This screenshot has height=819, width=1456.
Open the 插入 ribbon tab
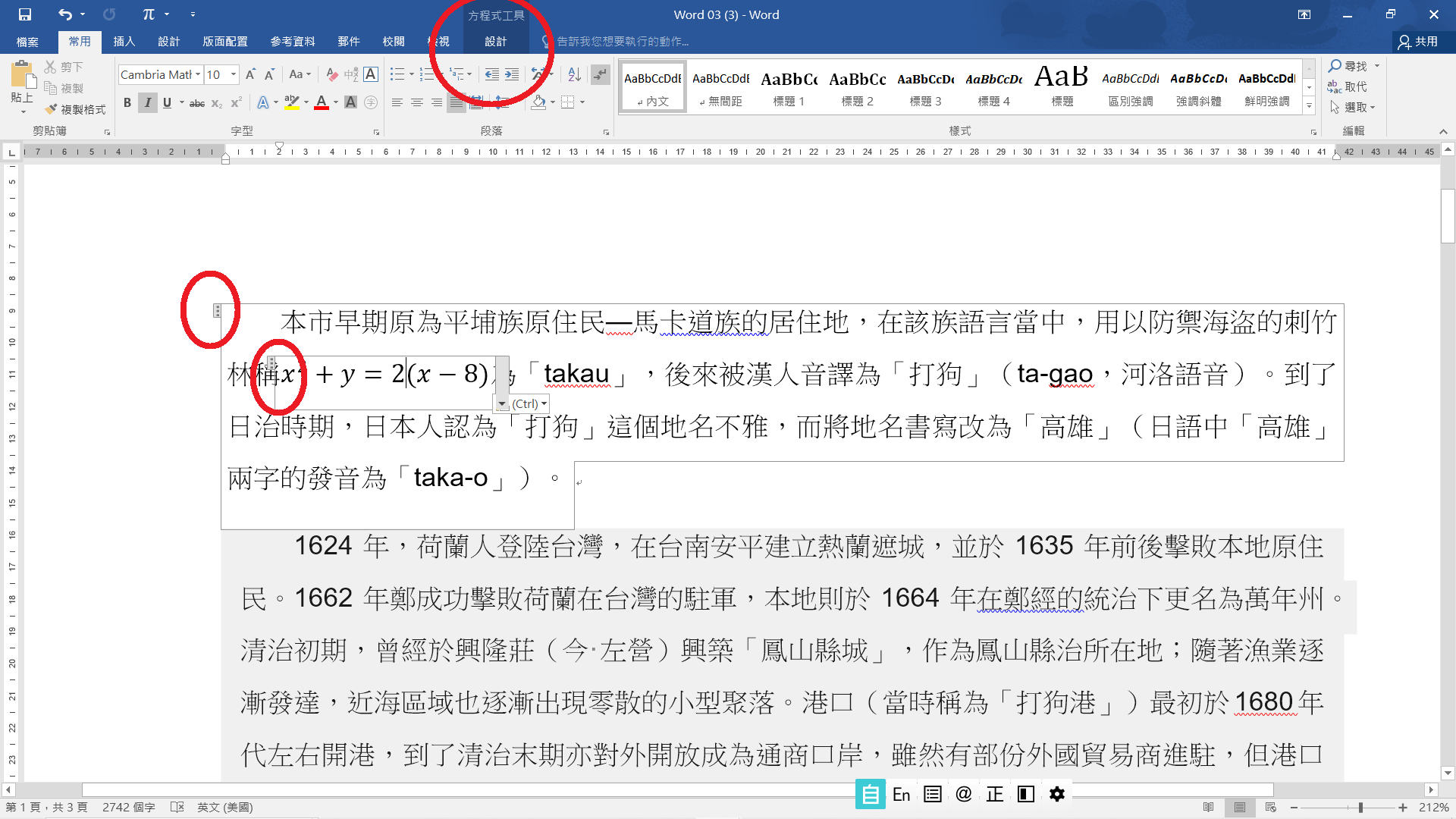click(124, 42)
